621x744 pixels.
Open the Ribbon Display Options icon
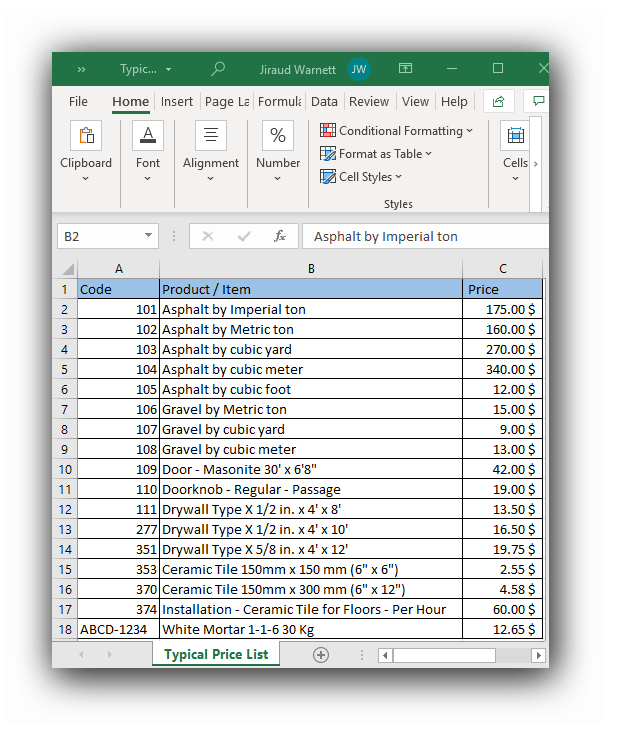pyautogui.click(x=405, y=69)
